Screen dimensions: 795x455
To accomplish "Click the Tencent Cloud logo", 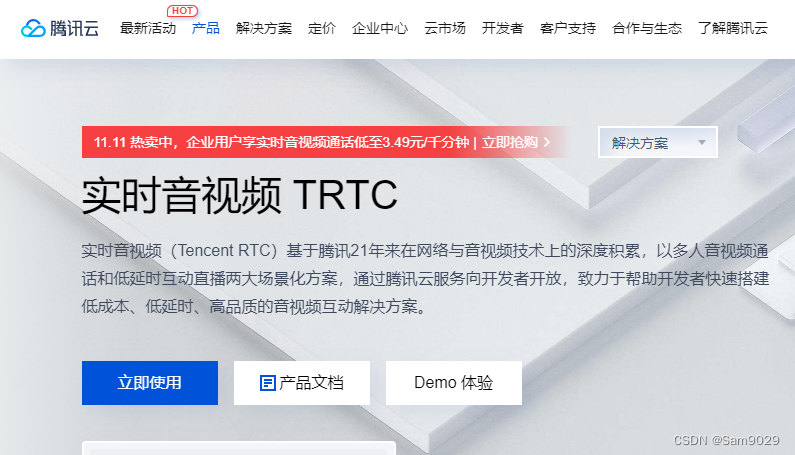I will pyautogui.click(x=60, y=28).
